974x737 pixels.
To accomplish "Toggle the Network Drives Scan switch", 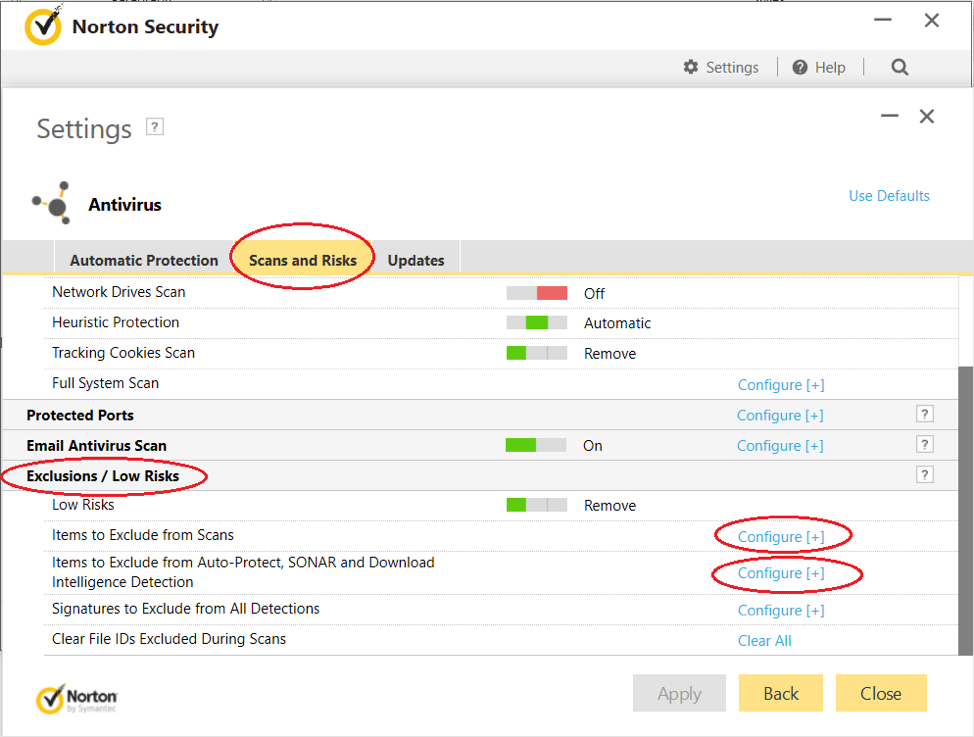I will pyautogui.click(x=537, y=293).
